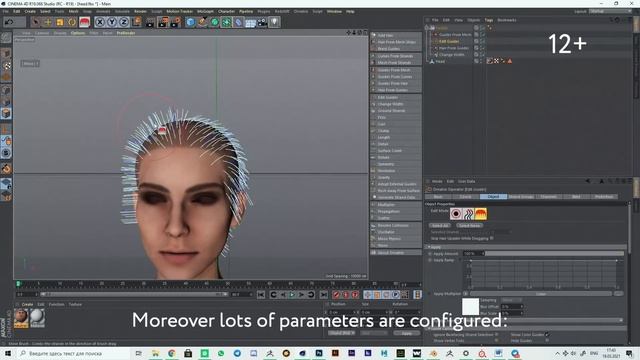Click the white texture preview swatch
This screenshot has width=640, height=360.
pyautogui.click(x=470, y=307)
